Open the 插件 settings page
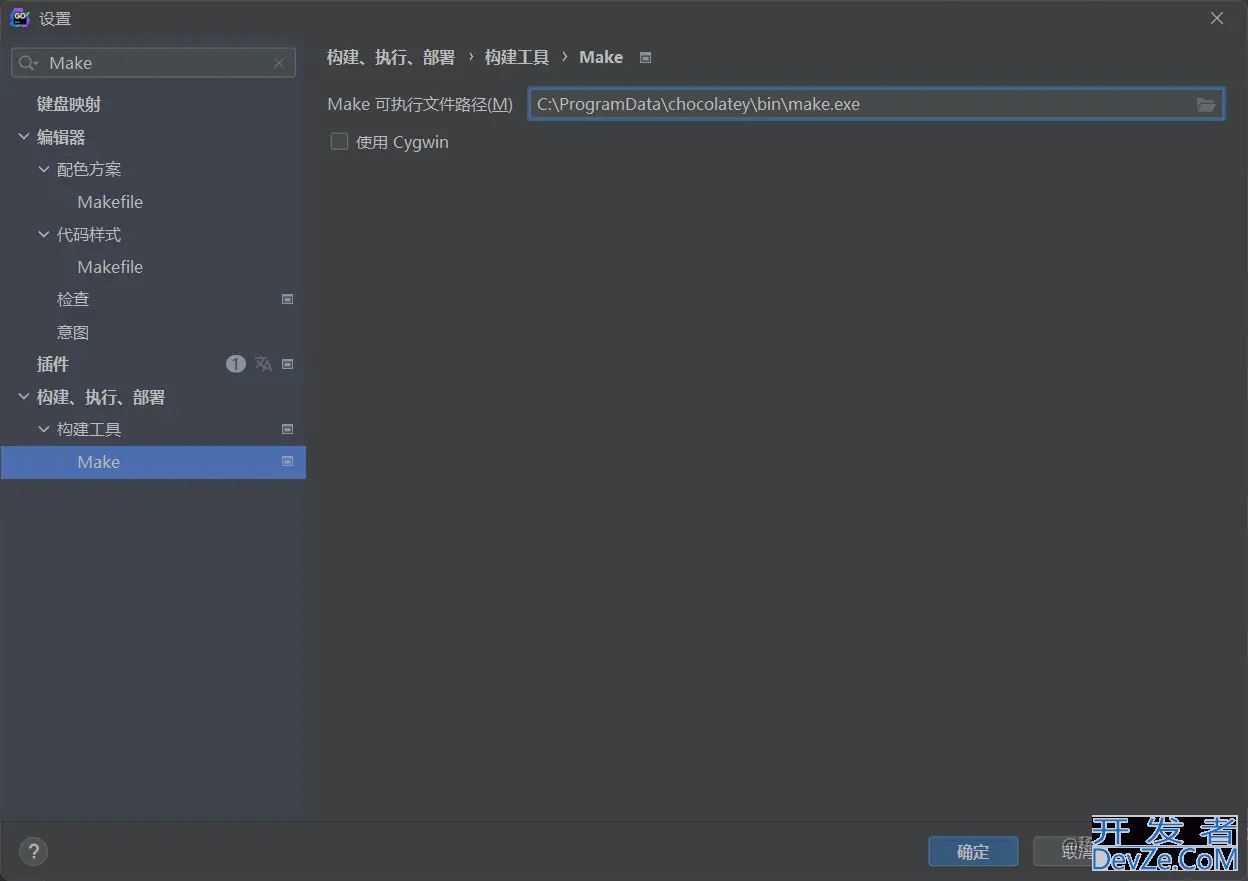Screen dimensions: 1248x881 (x=53, y=364)
